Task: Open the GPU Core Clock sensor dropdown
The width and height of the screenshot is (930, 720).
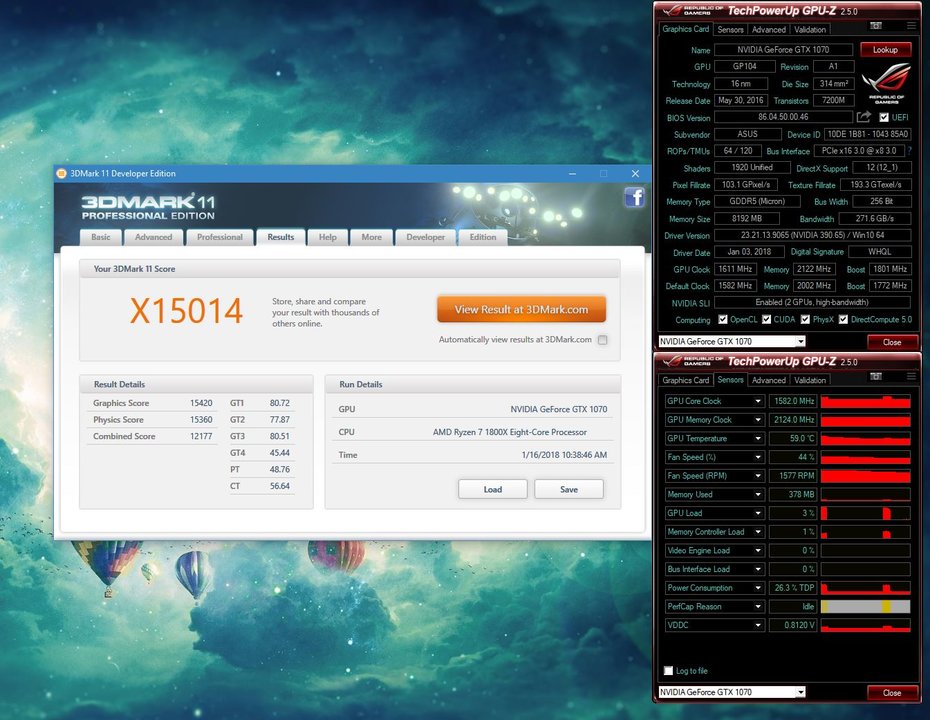Action: (757, 401)
